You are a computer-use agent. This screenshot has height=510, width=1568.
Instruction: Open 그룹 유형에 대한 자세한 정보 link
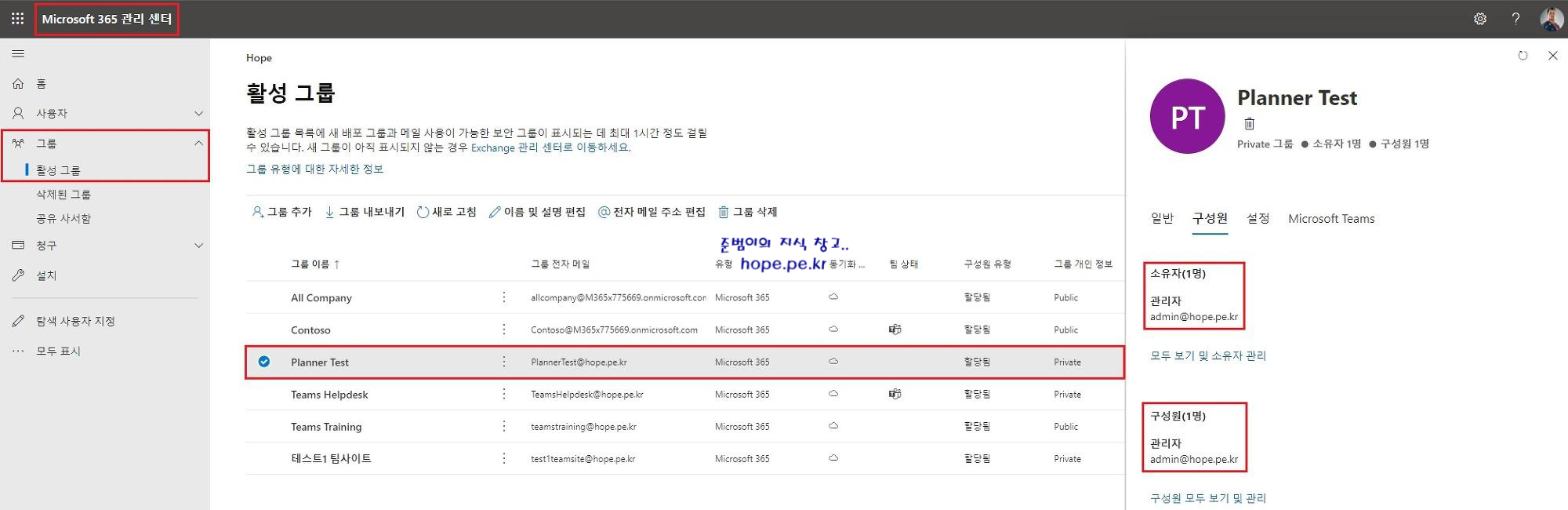pyautogui.click(x=314, y=169)
